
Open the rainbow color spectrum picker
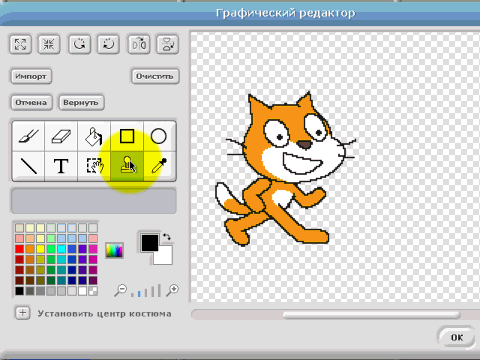click(x=114, y=250)
